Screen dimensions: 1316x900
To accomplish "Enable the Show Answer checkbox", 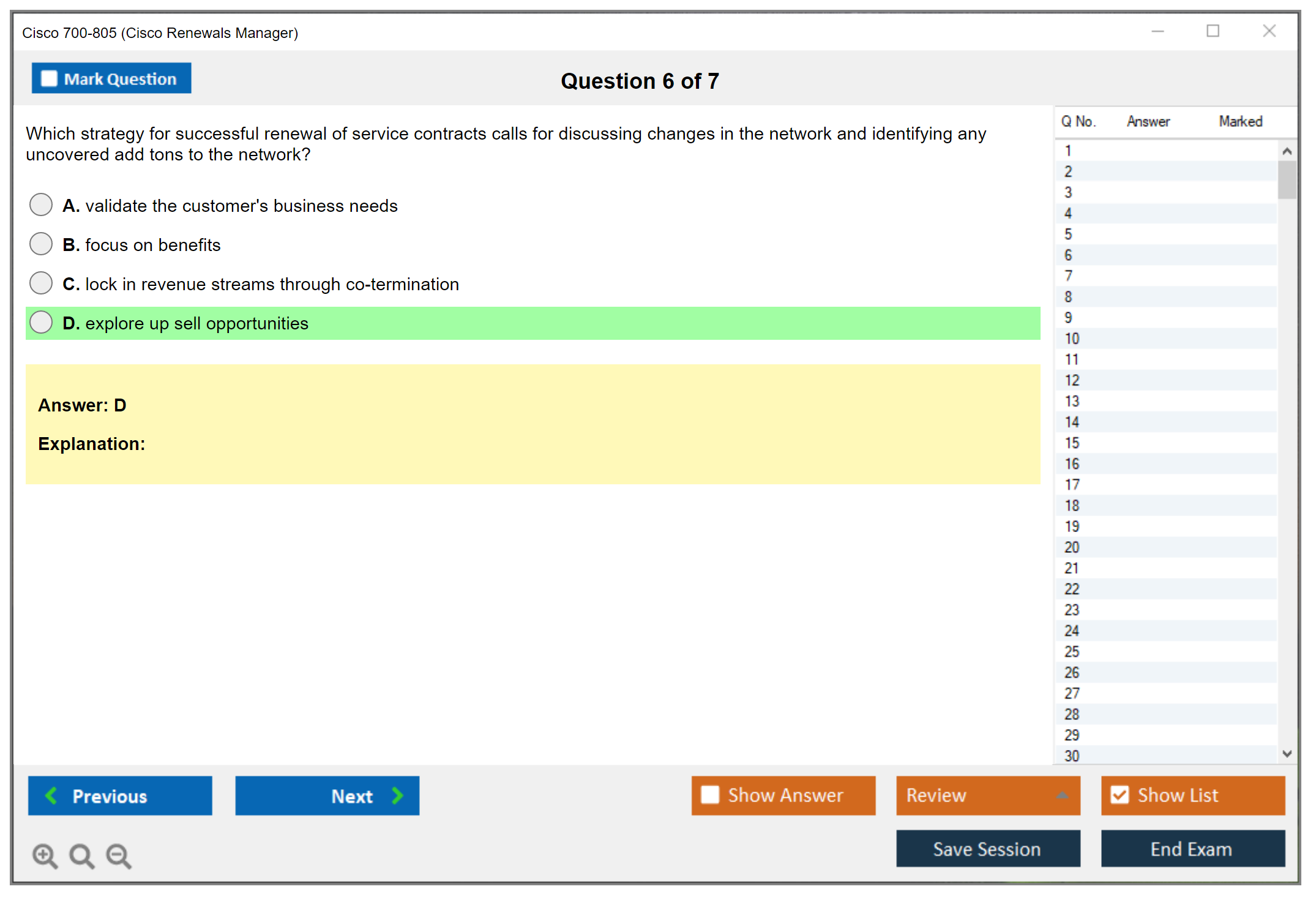I will click(x=710, y=795).
